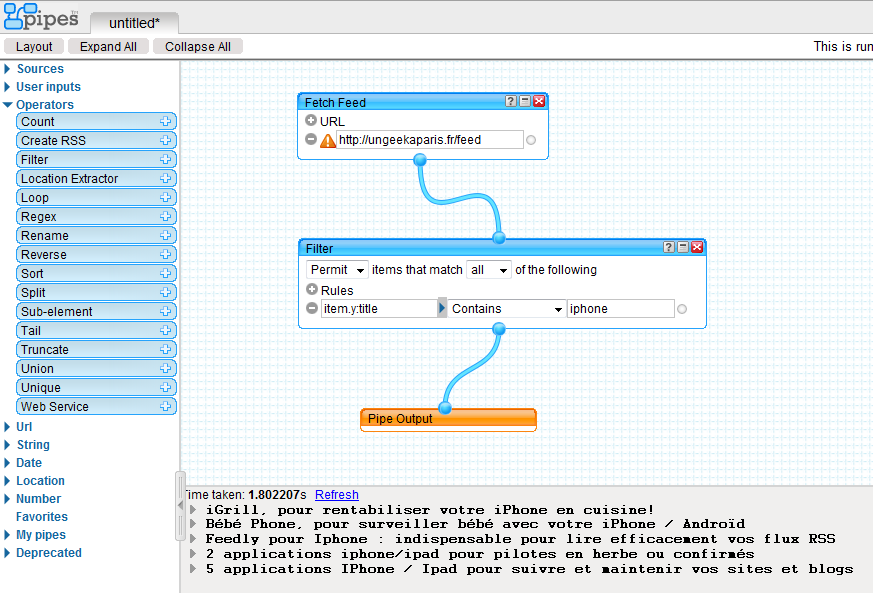Viewport: 873px width, 593px height.
Task: Add a new URL with the plus icon
Action: click(311, 121)
